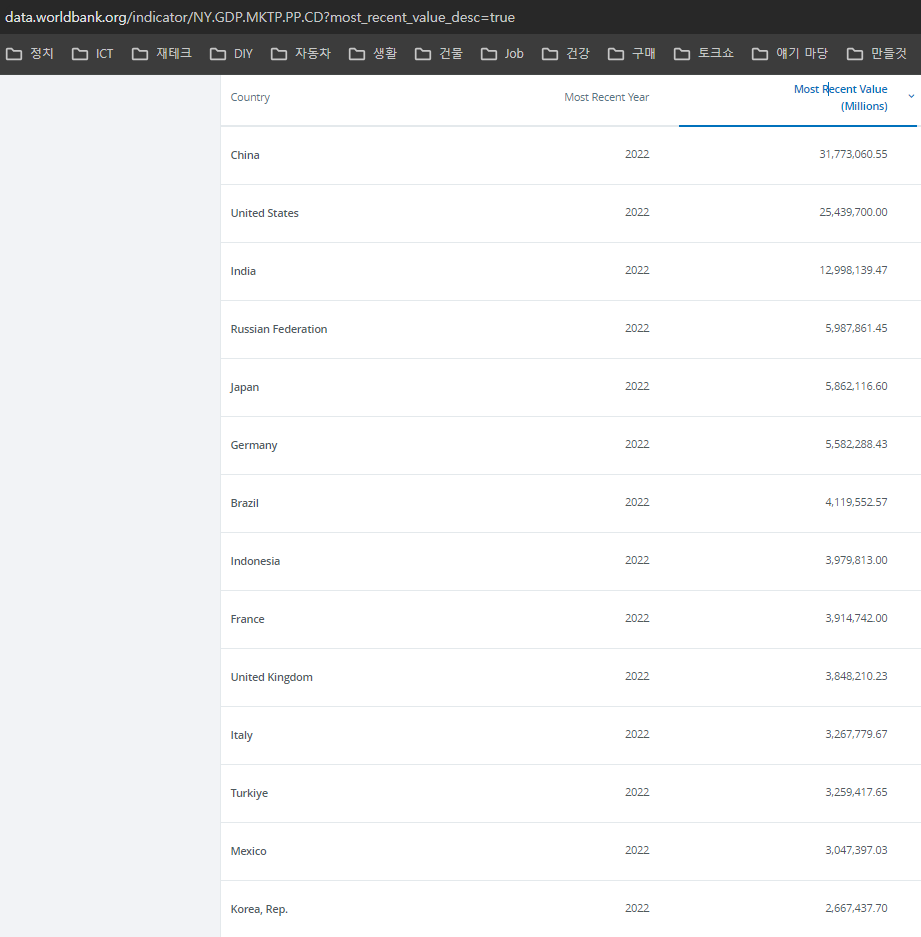The height and width of the screenshot is (937, 921).
Task: Open the Germany country link
Action: [x=253, y=445]
